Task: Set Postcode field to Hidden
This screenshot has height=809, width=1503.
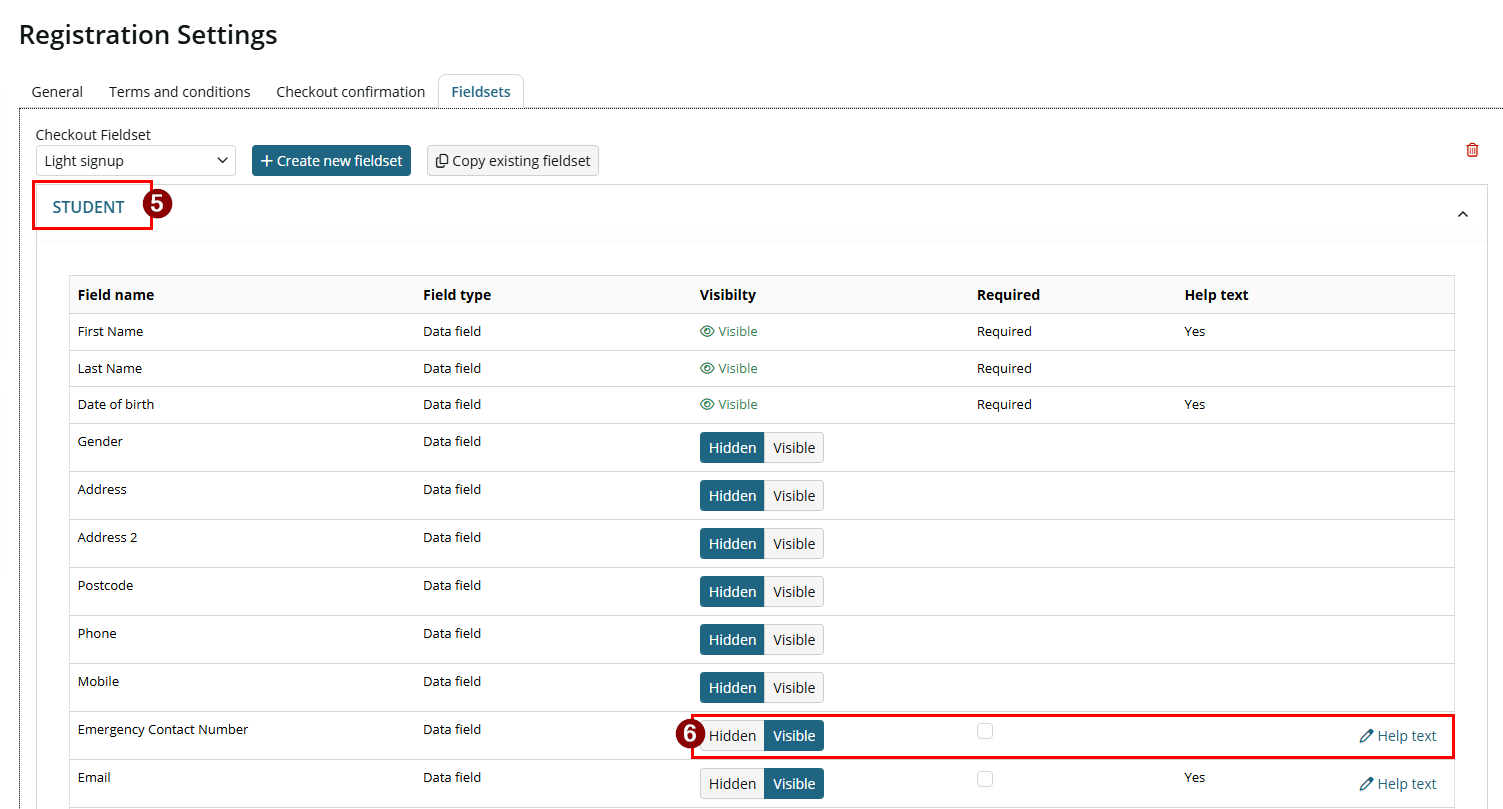Action: tap(732, 592)
